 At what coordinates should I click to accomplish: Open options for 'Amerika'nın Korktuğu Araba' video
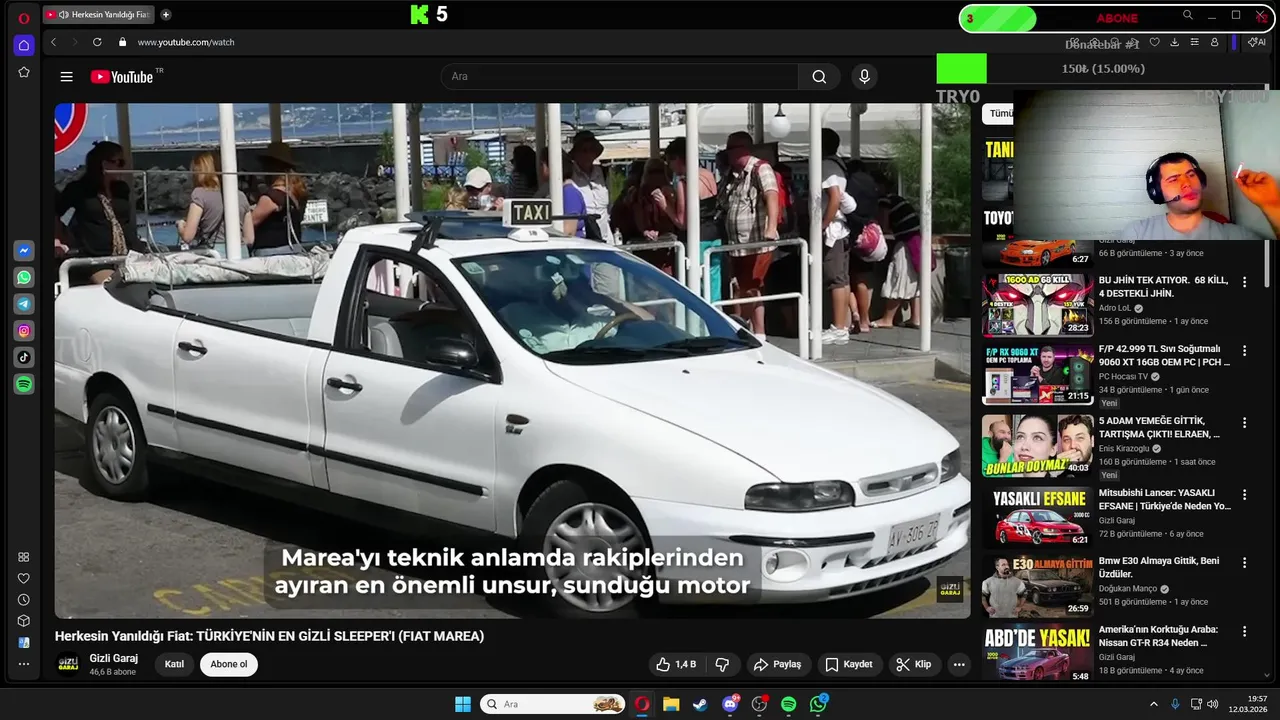[1245, 632]
